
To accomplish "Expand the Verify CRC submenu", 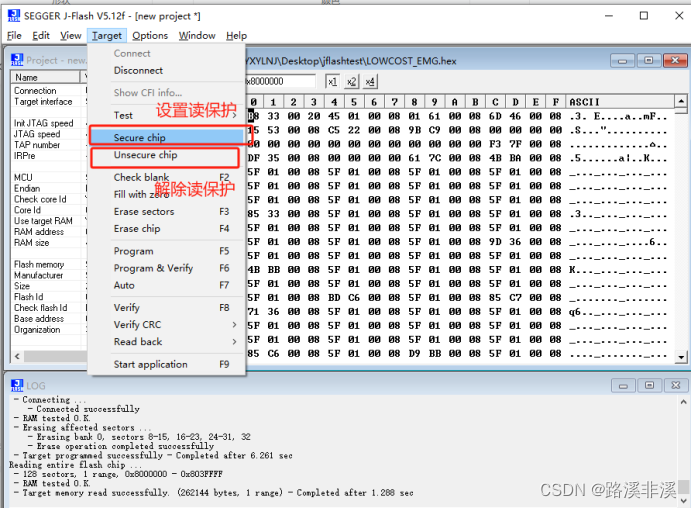I will (x=166, y=325).
